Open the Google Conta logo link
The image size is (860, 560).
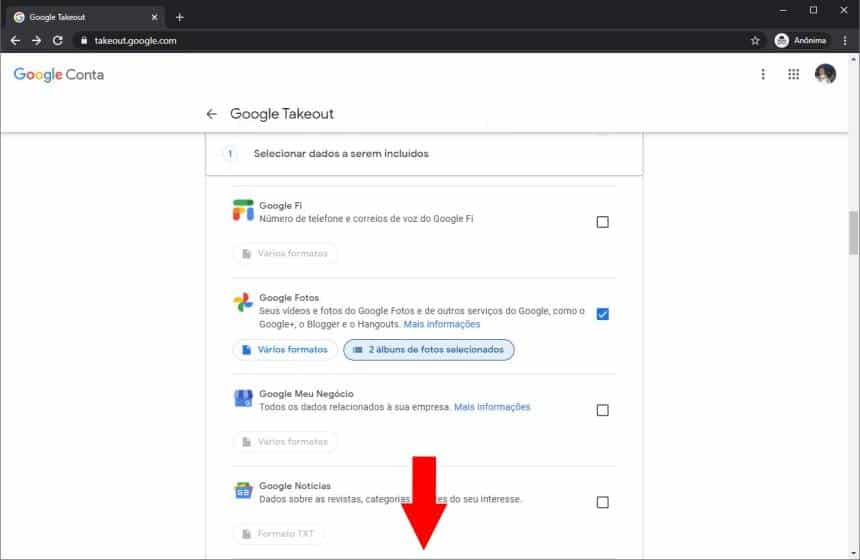59,75
